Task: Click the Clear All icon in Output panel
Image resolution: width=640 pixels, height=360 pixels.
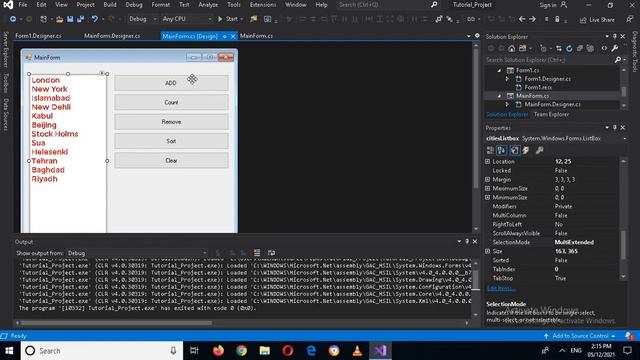Action: [x=257, y=253]
